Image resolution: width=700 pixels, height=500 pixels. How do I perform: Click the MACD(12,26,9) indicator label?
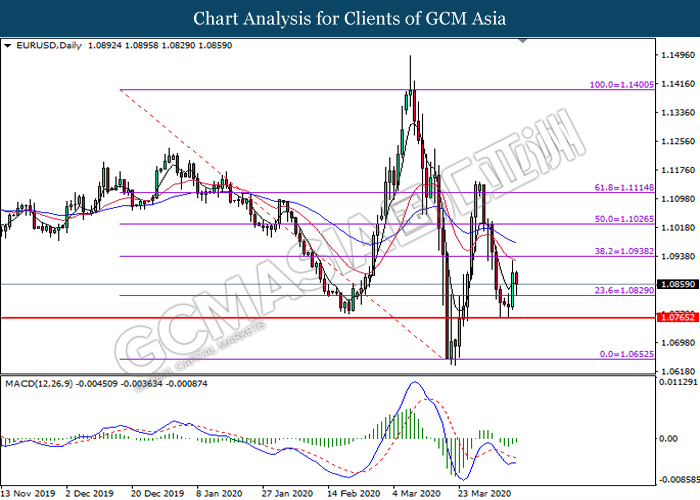click(38, 383)
